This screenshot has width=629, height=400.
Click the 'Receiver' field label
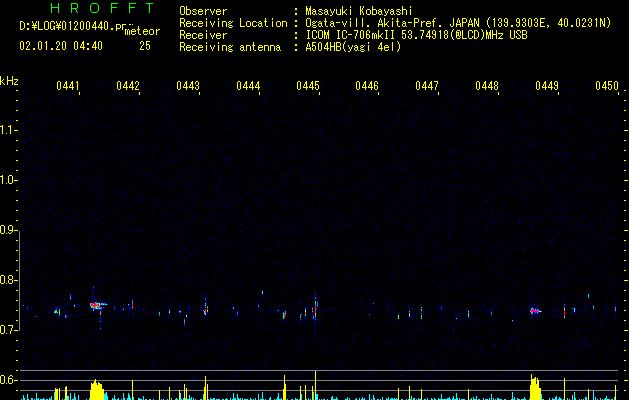point(203,35)
